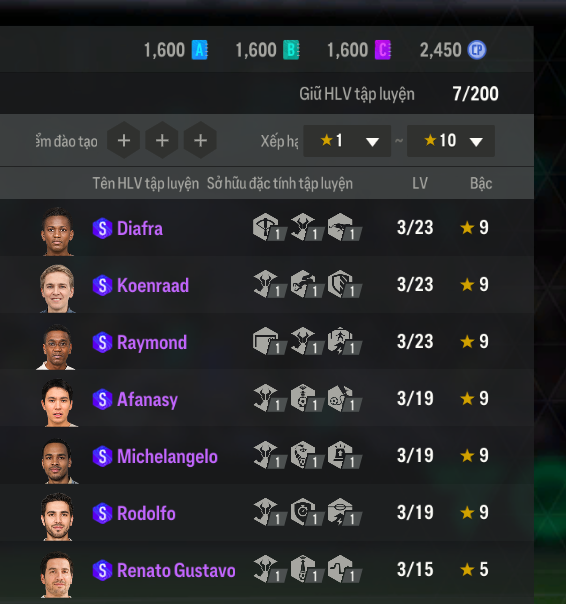The width and height of the screenshot is (566, 604).
Task: Sort by LV column header
Action: (x=420, y=183)
